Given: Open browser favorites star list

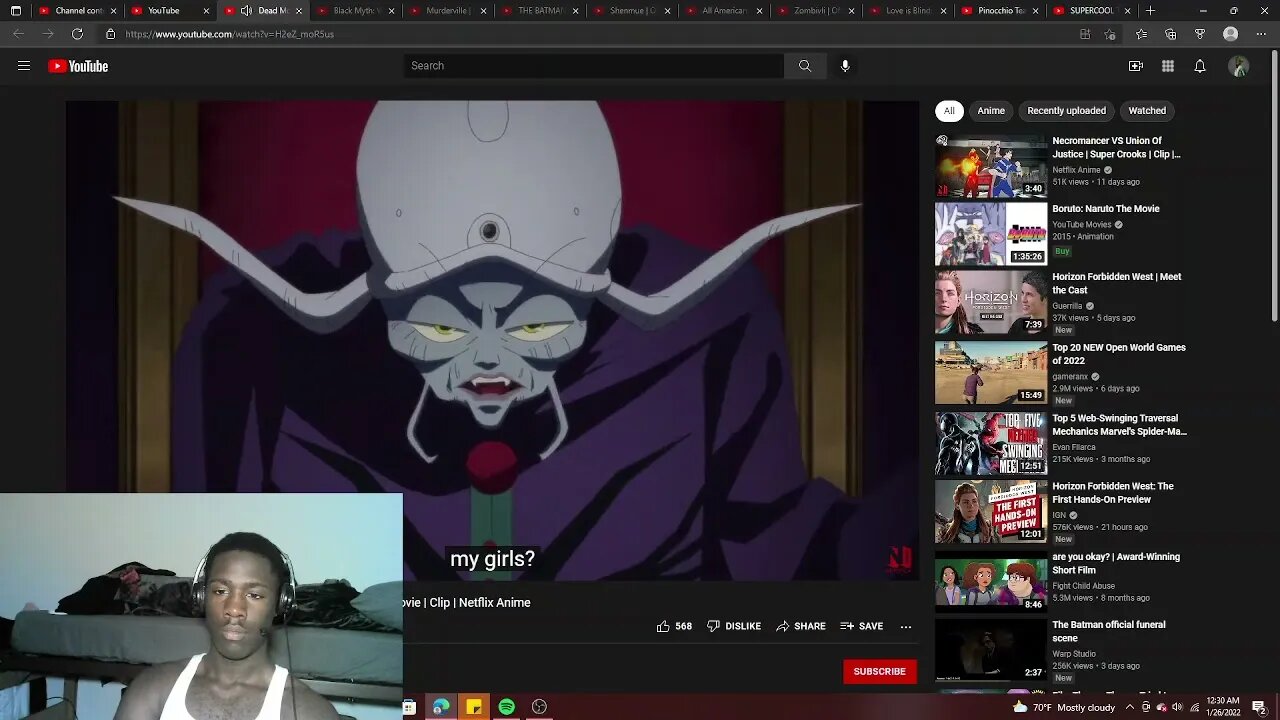Looking at the screenshot, I should pos(1141,34).
